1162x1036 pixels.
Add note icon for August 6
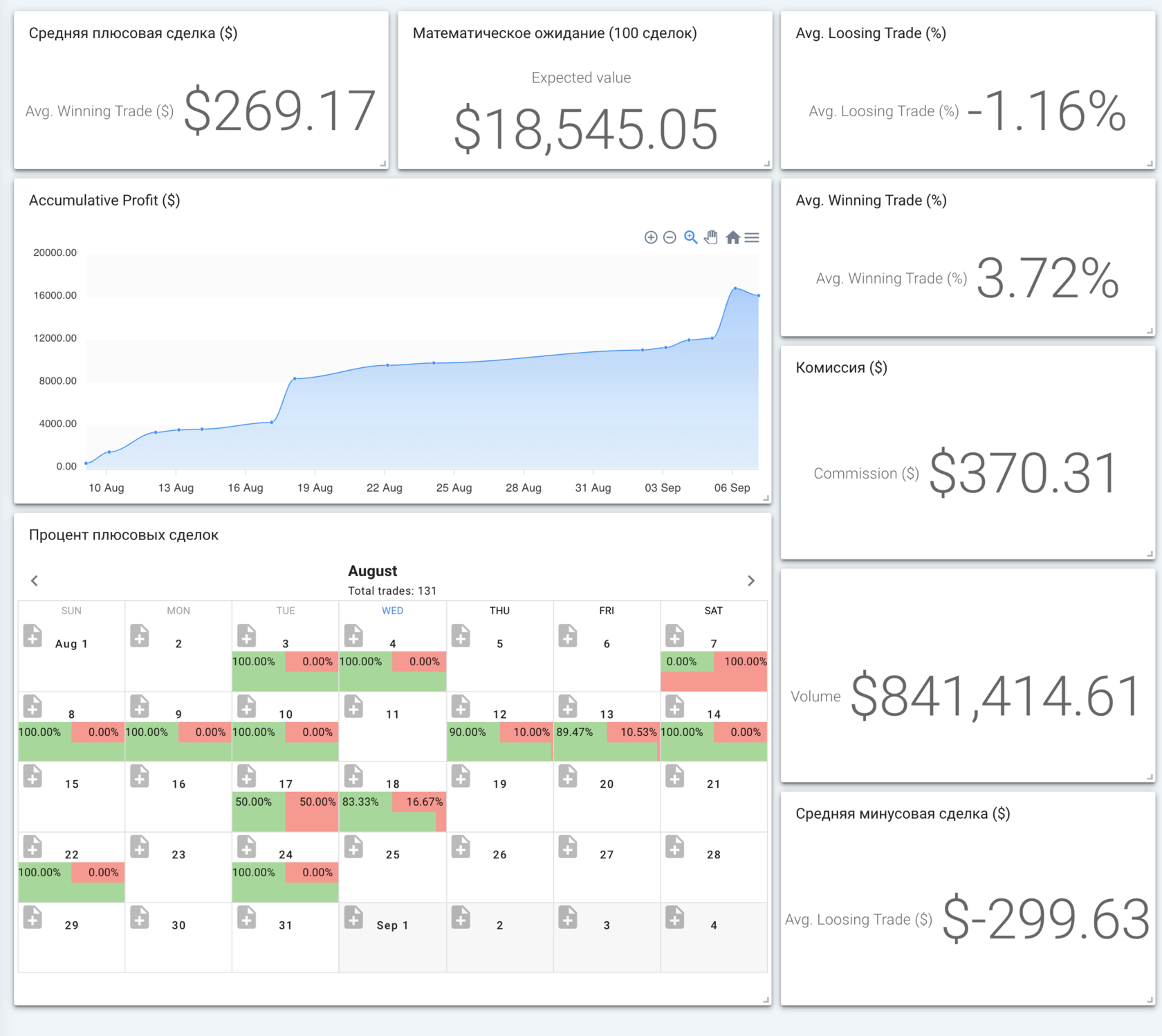click(x=568, y=635)
